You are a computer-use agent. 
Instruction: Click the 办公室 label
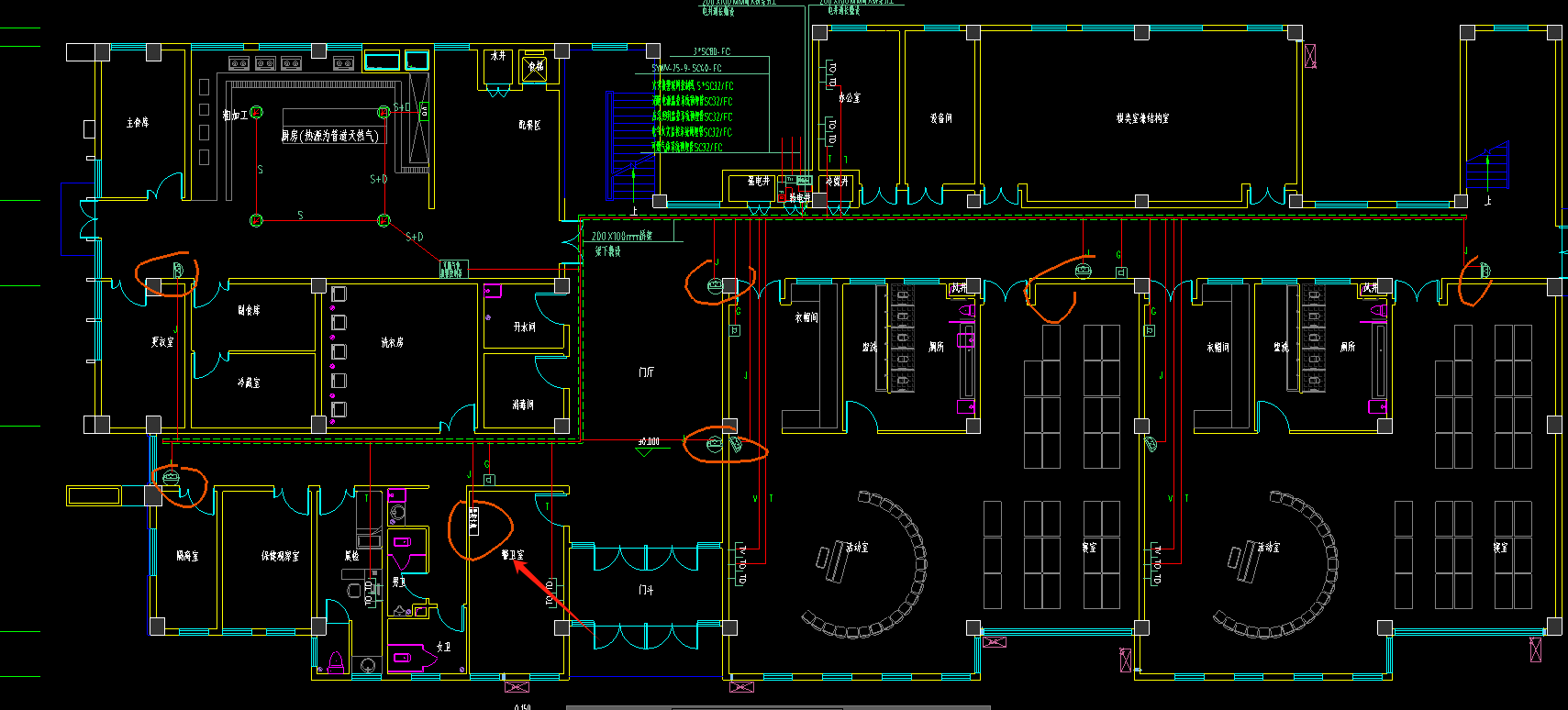pos(850,97)
